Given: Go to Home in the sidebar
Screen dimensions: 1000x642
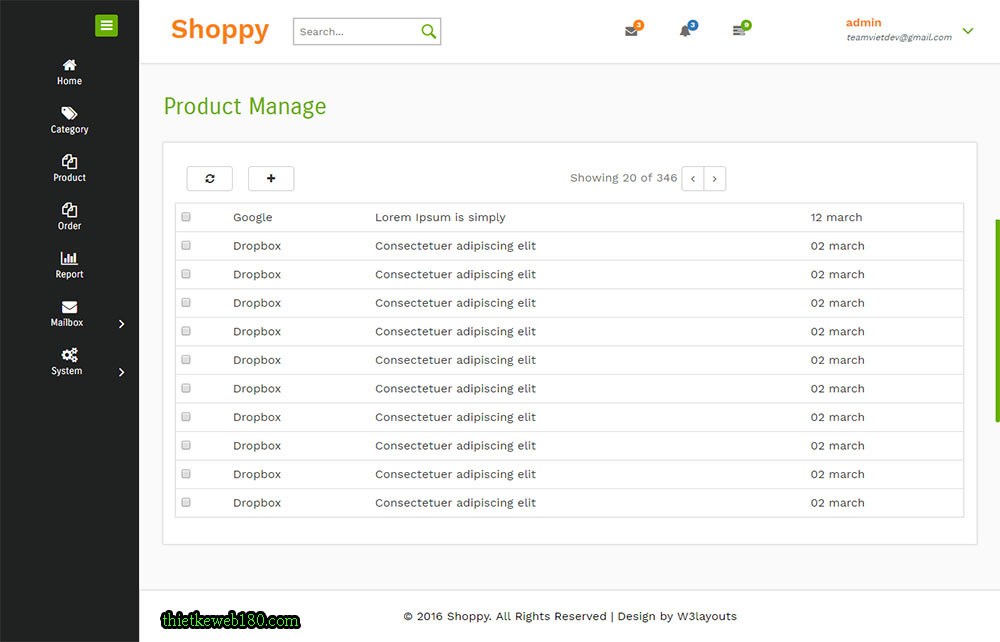Looking at the screenshot, I should pos(69,72).
